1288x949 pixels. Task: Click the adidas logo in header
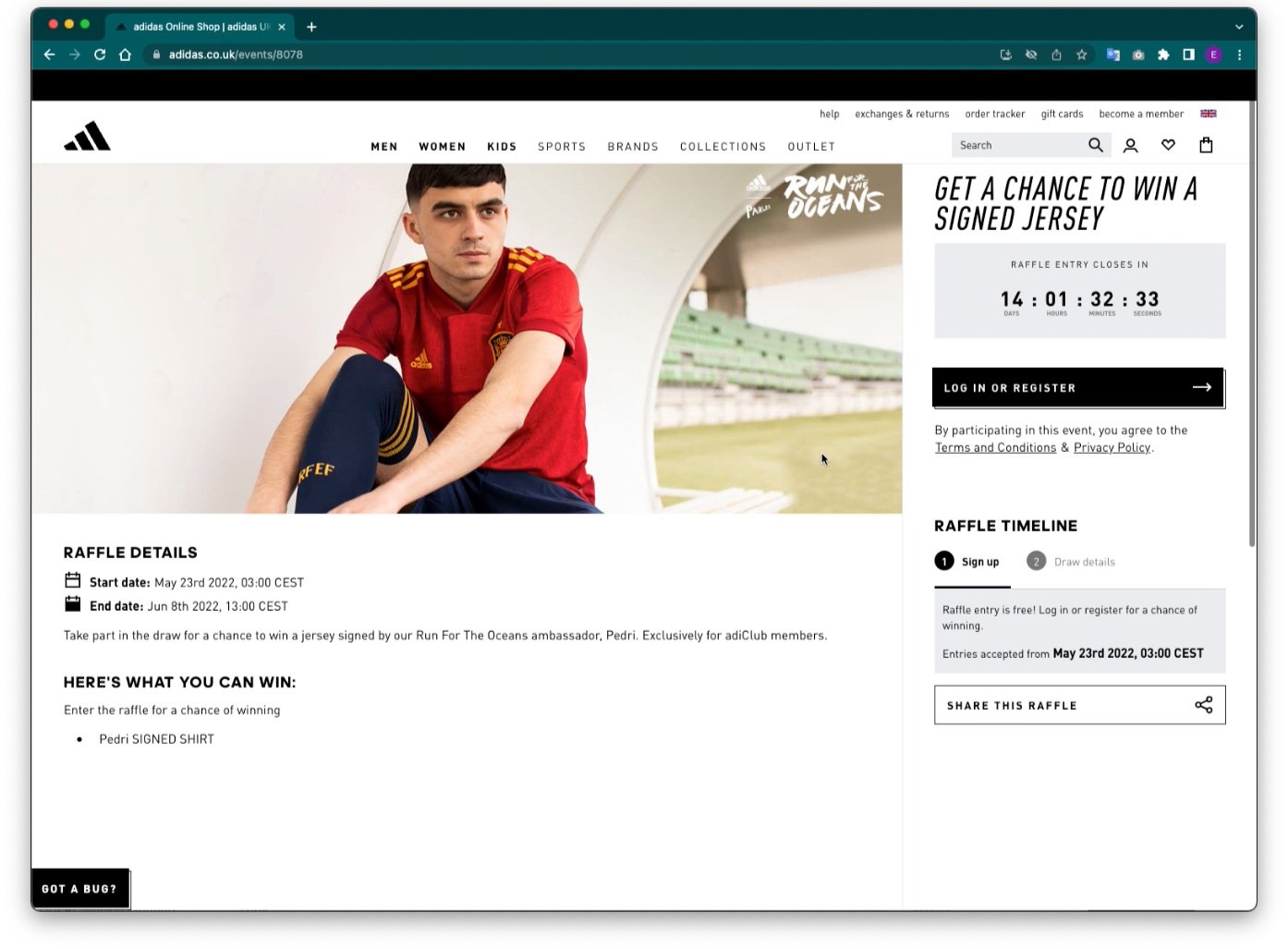(87, 136)
